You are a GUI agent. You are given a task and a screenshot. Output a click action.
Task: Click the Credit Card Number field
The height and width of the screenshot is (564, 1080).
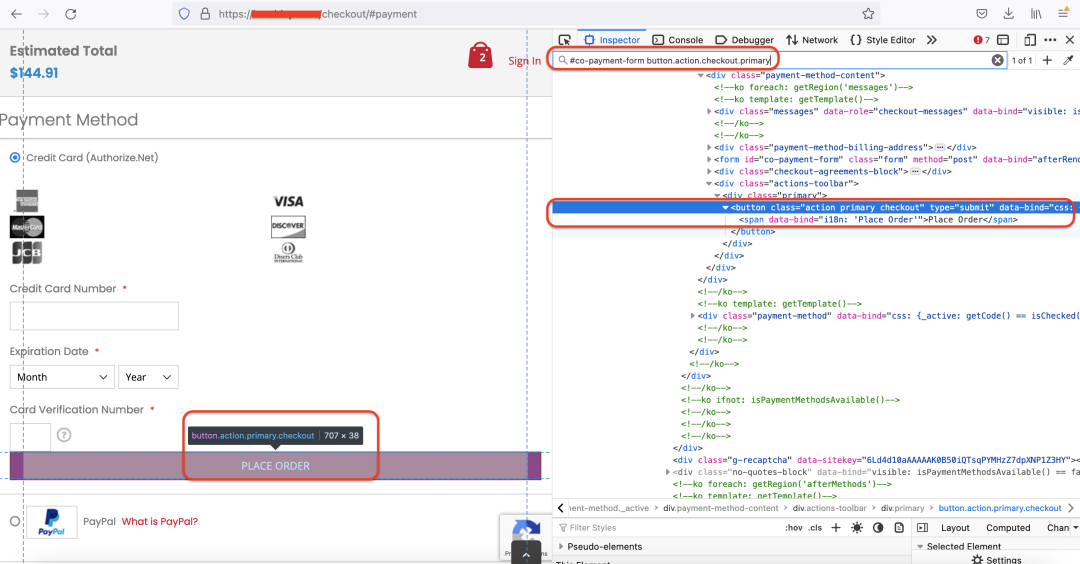pos(94,316)
